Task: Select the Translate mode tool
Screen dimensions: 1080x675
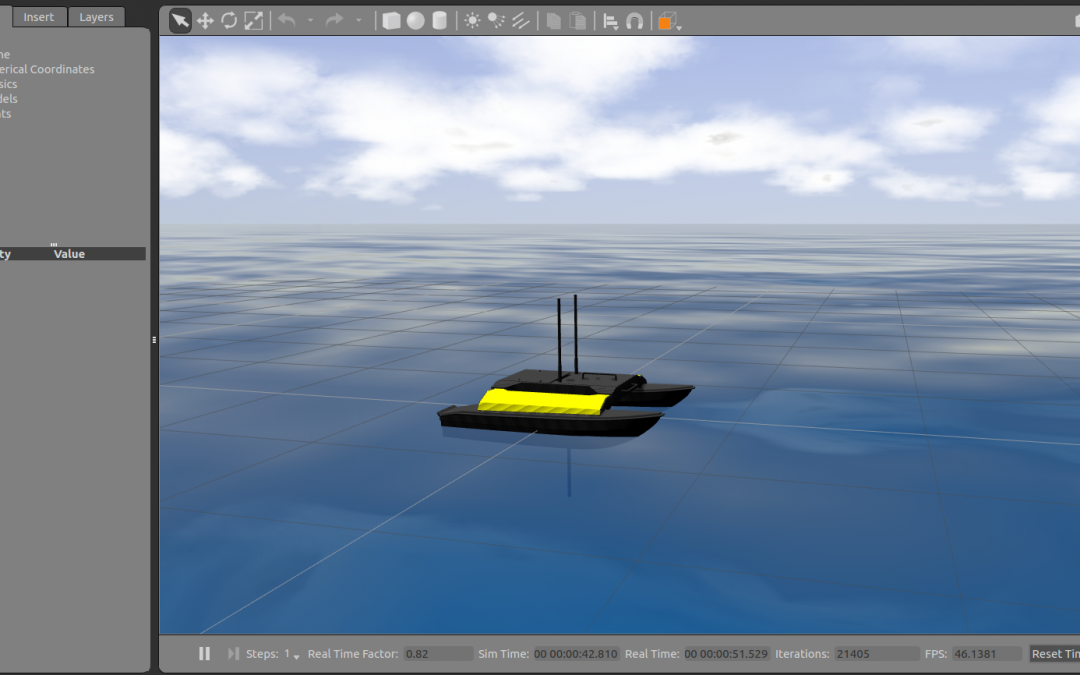Action: point(205,21)
